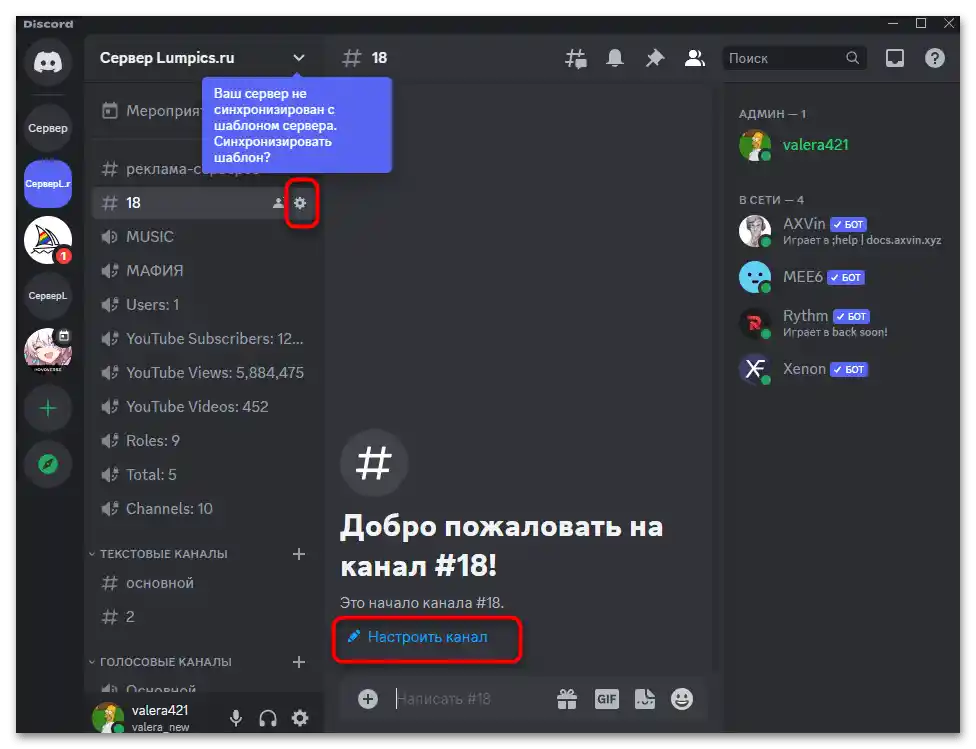Open the gift menu in message bar

click(567, 699)
